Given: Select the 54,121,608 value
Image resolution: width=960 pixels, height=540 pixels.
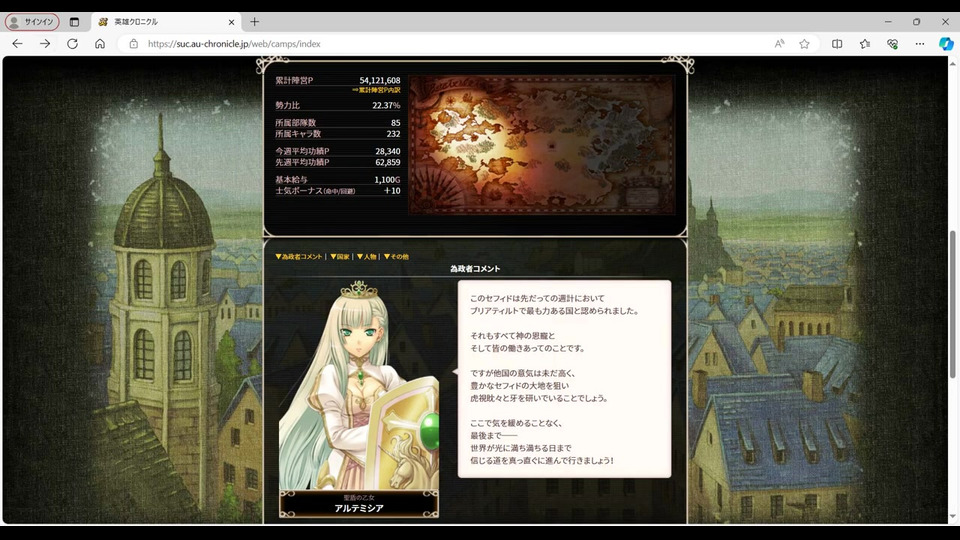Looking at the screenshot, I should coord(380,80).
